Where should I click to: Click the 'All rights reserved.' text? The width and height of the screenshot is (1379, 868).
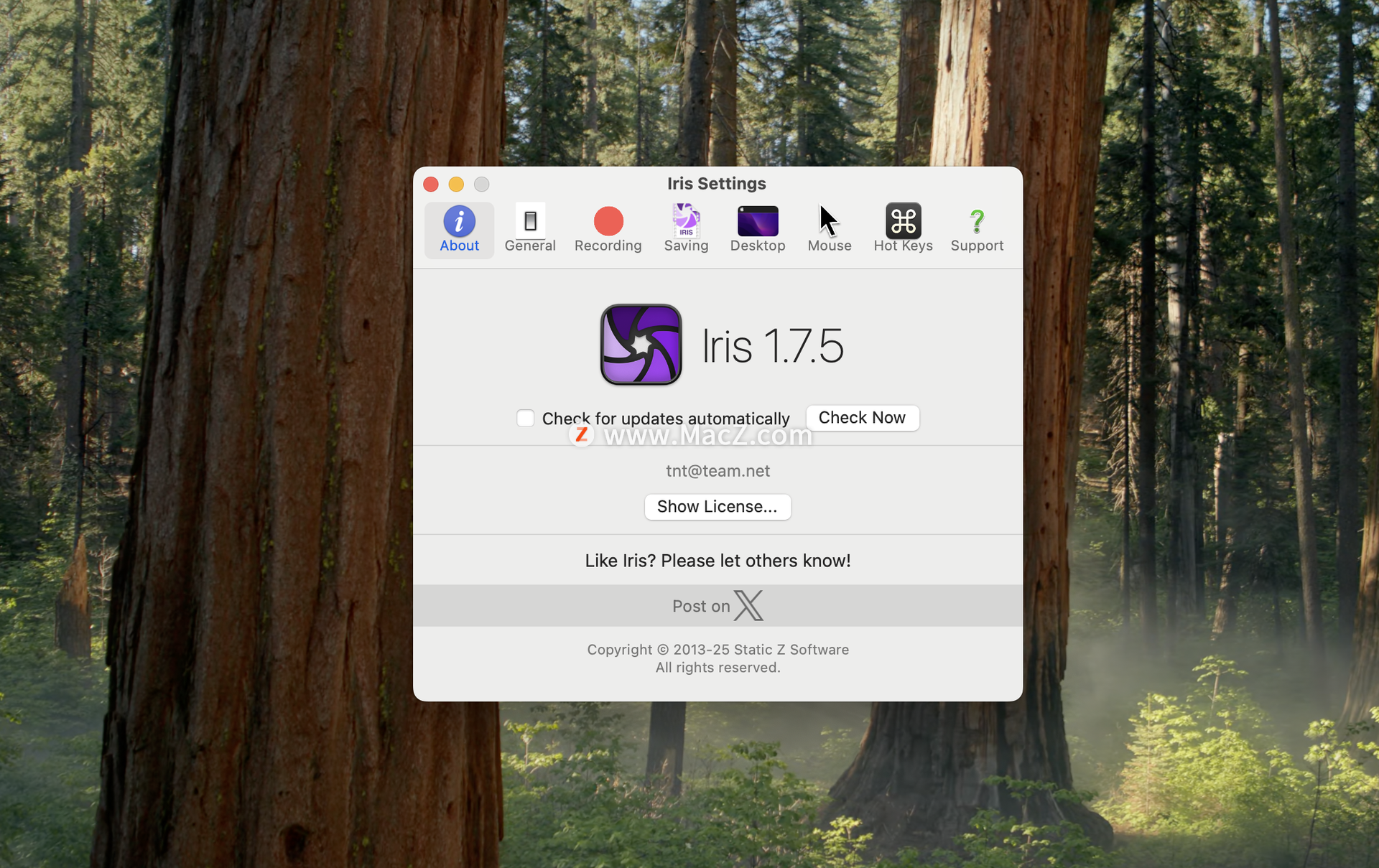pos(718,668)
